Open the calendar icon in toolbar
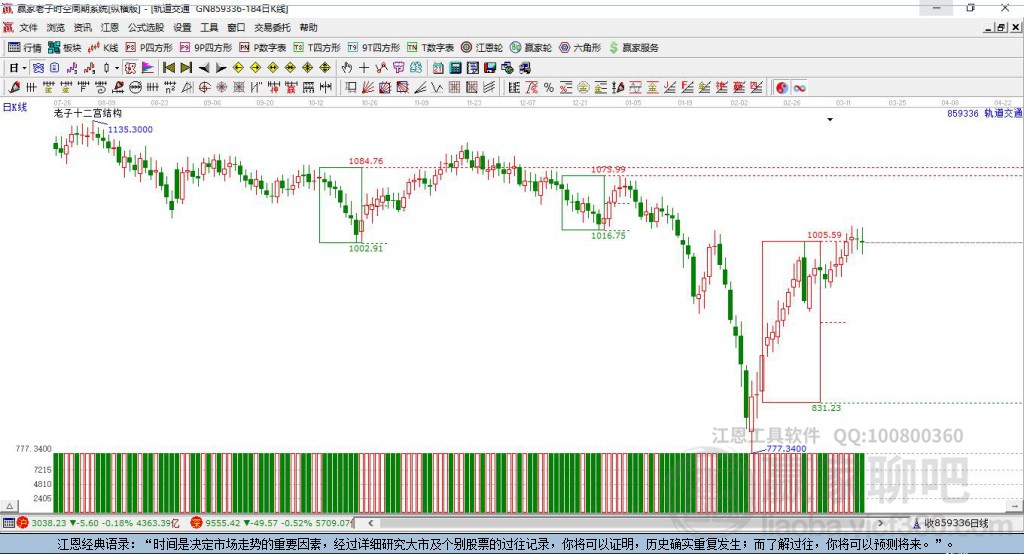The image size is (1024, 554). click(x=438, y=67)
